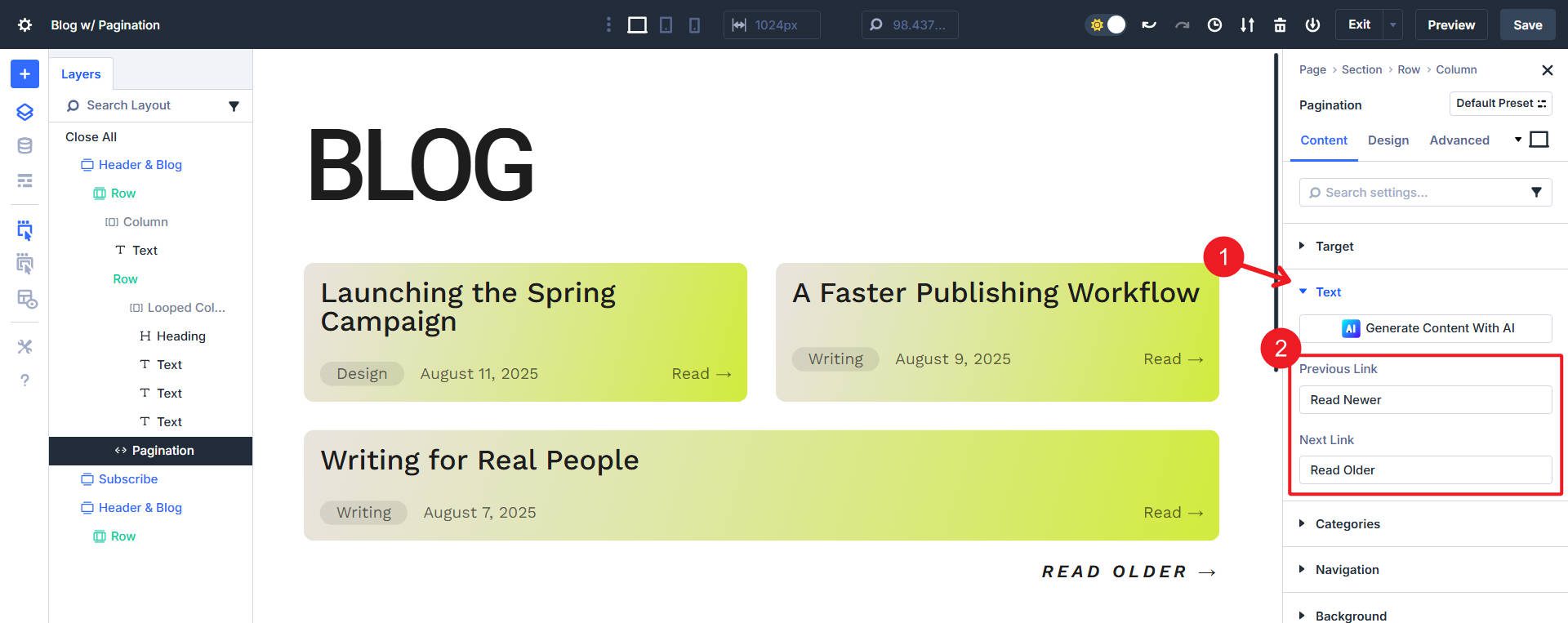
Task: Open the Layers stack sidebar icon
Action: tap(24, 112)
